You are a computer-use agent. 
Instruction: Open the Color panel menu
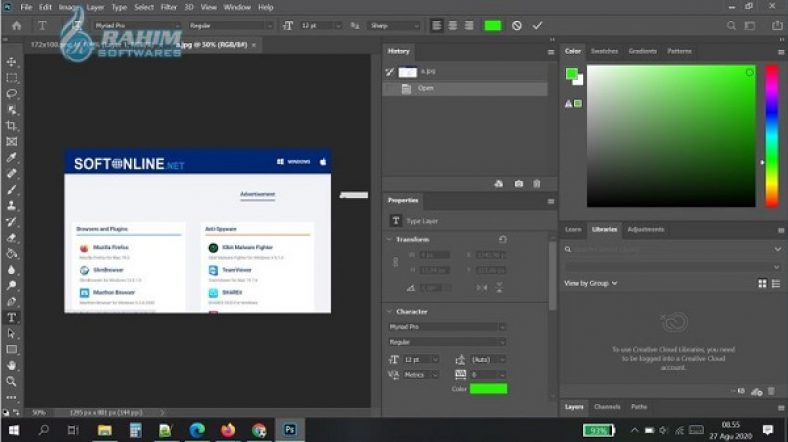click(x=781, y=52)
